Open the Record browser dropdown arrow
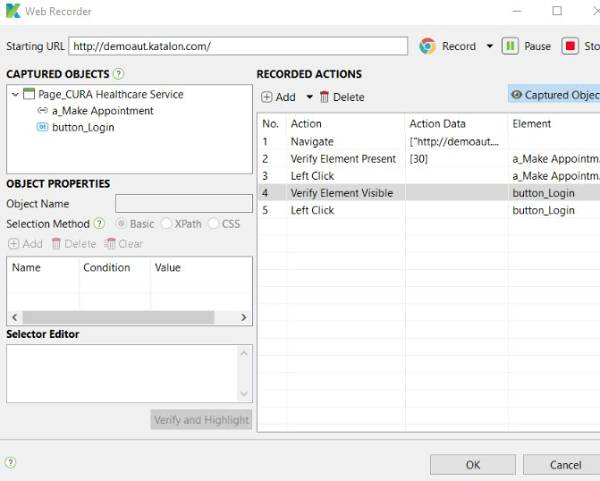Image resolution: width=600 pixels, height=481 pixels. point(489,46)
